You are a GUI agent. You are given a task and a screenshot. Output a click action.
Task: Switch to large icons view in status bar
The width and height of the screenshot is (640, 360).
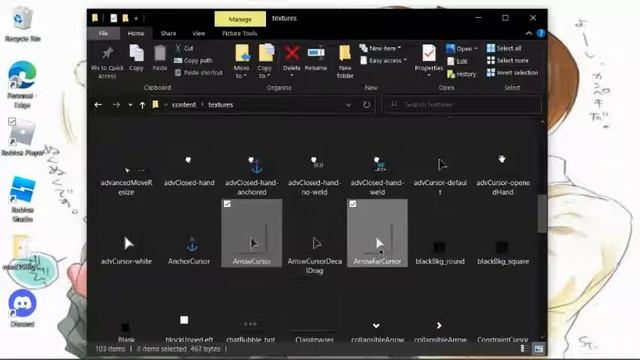pos(539,349)
